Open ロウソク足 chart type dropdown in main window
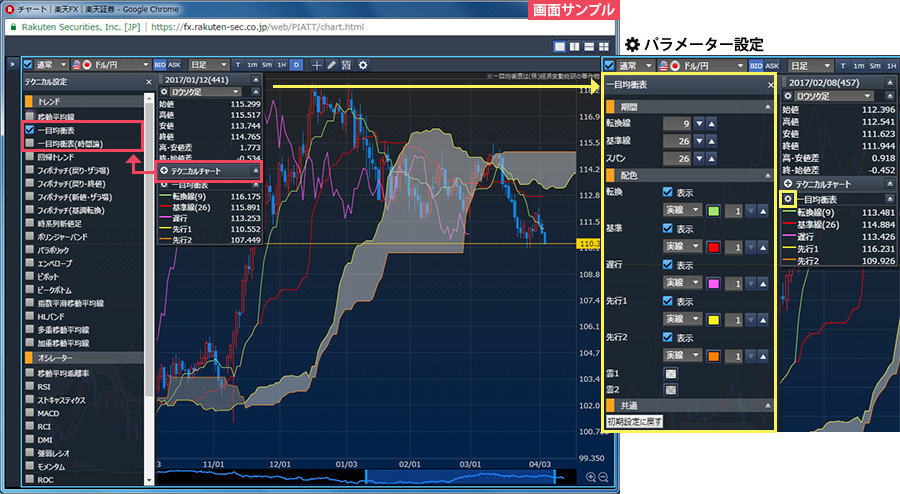This screenshot has height=494, width=900. coord(205,92)
